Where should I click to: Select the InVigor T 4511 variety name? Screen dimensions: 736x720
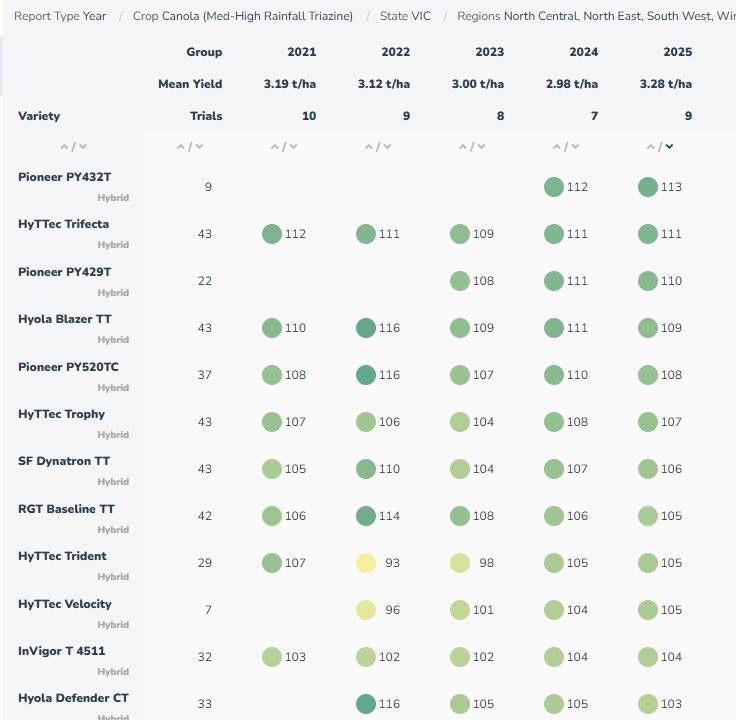(61, 651)
